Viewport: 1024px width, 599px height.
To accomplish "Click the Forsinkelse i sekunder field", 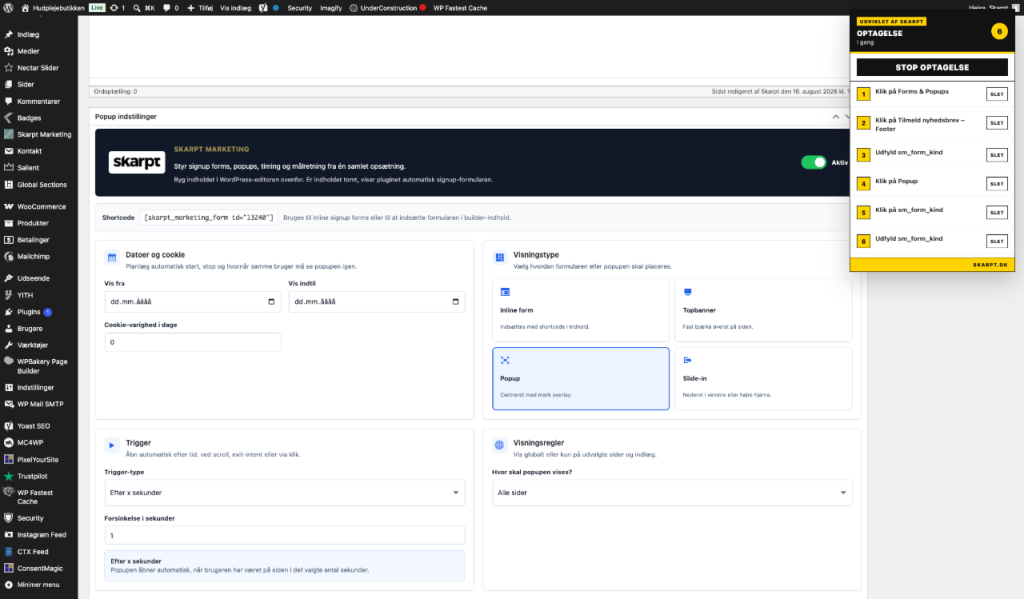I will (285, 536).
